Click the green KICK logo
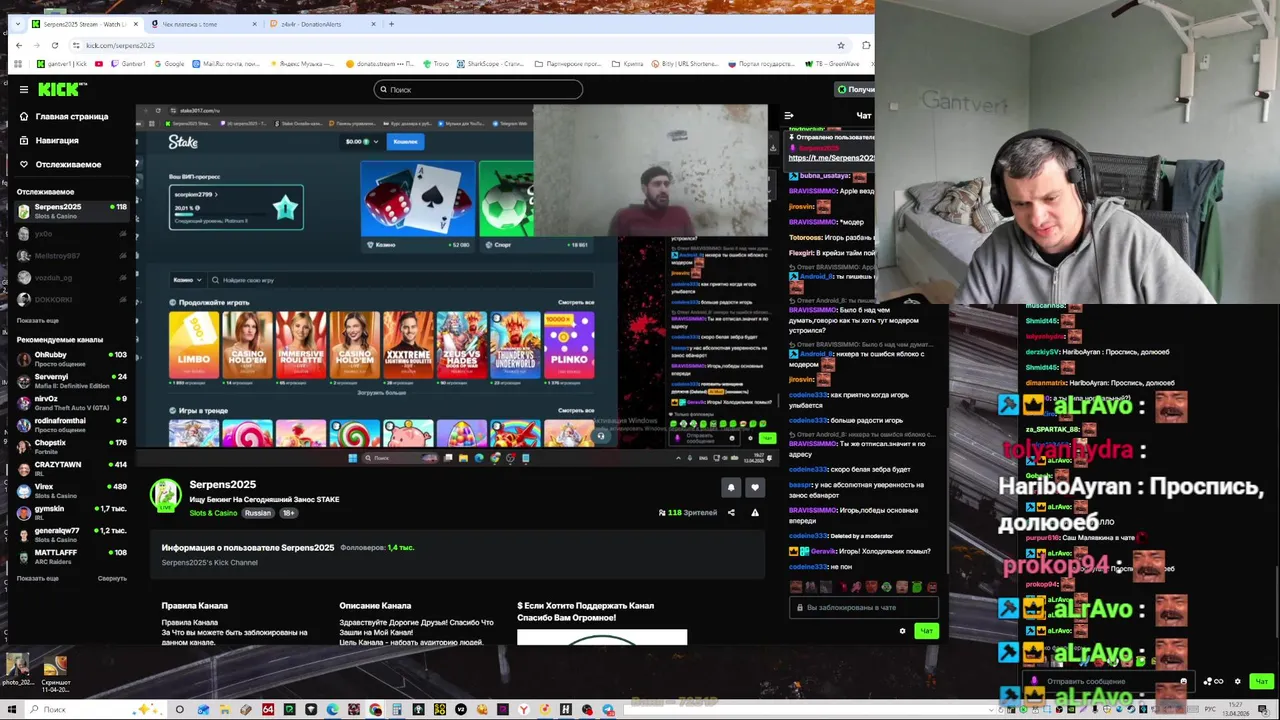1280x720 pixels. [x=62, y=90]
